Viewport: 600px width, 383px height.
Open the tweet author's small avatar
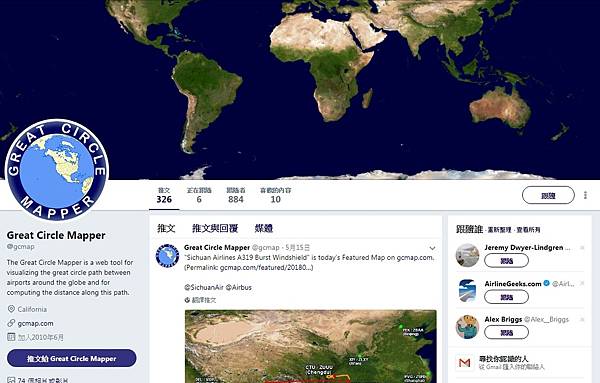click(167, 255)
